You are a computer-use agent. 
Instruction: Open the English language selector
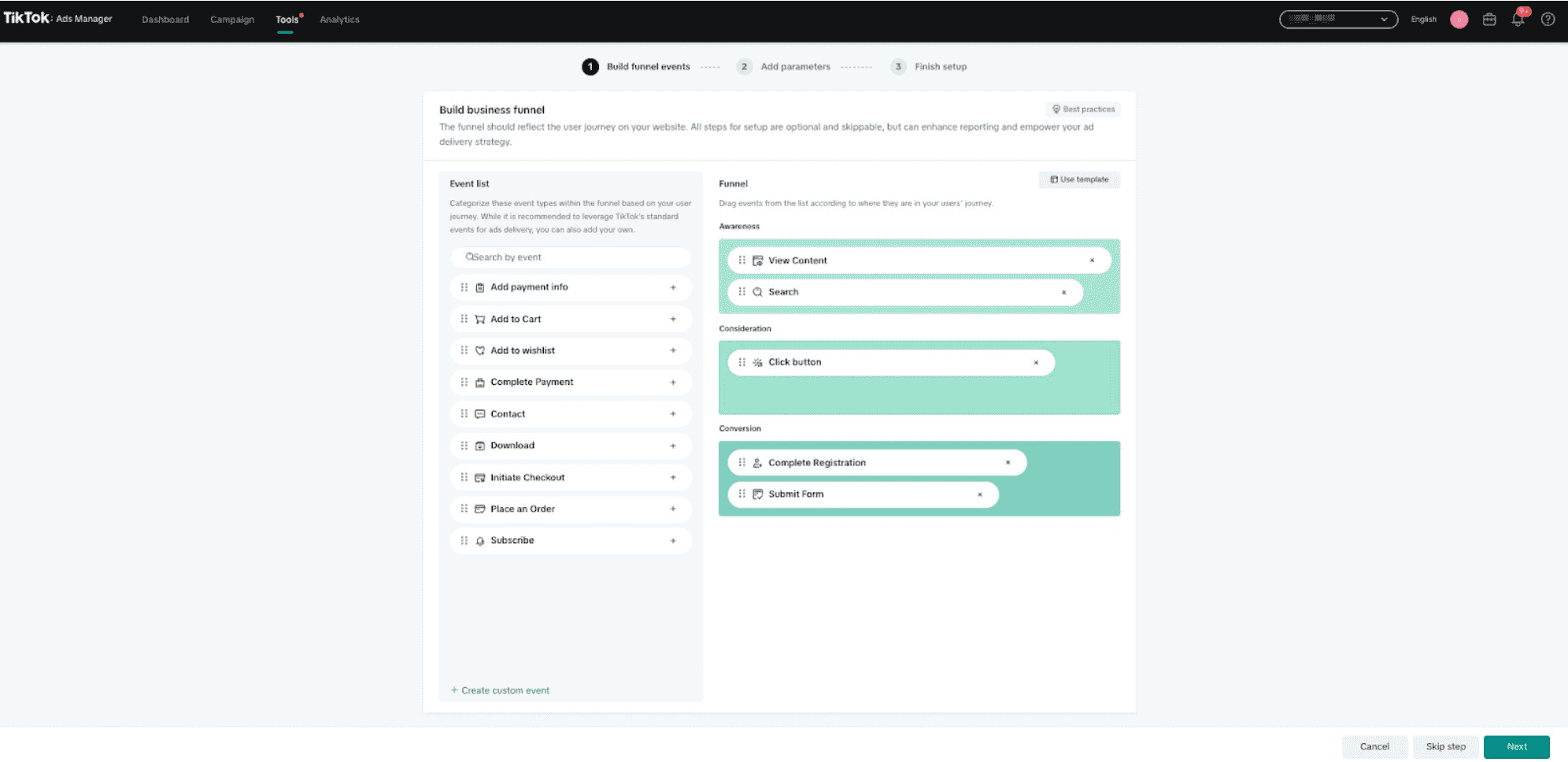(x=1423, y=20)
